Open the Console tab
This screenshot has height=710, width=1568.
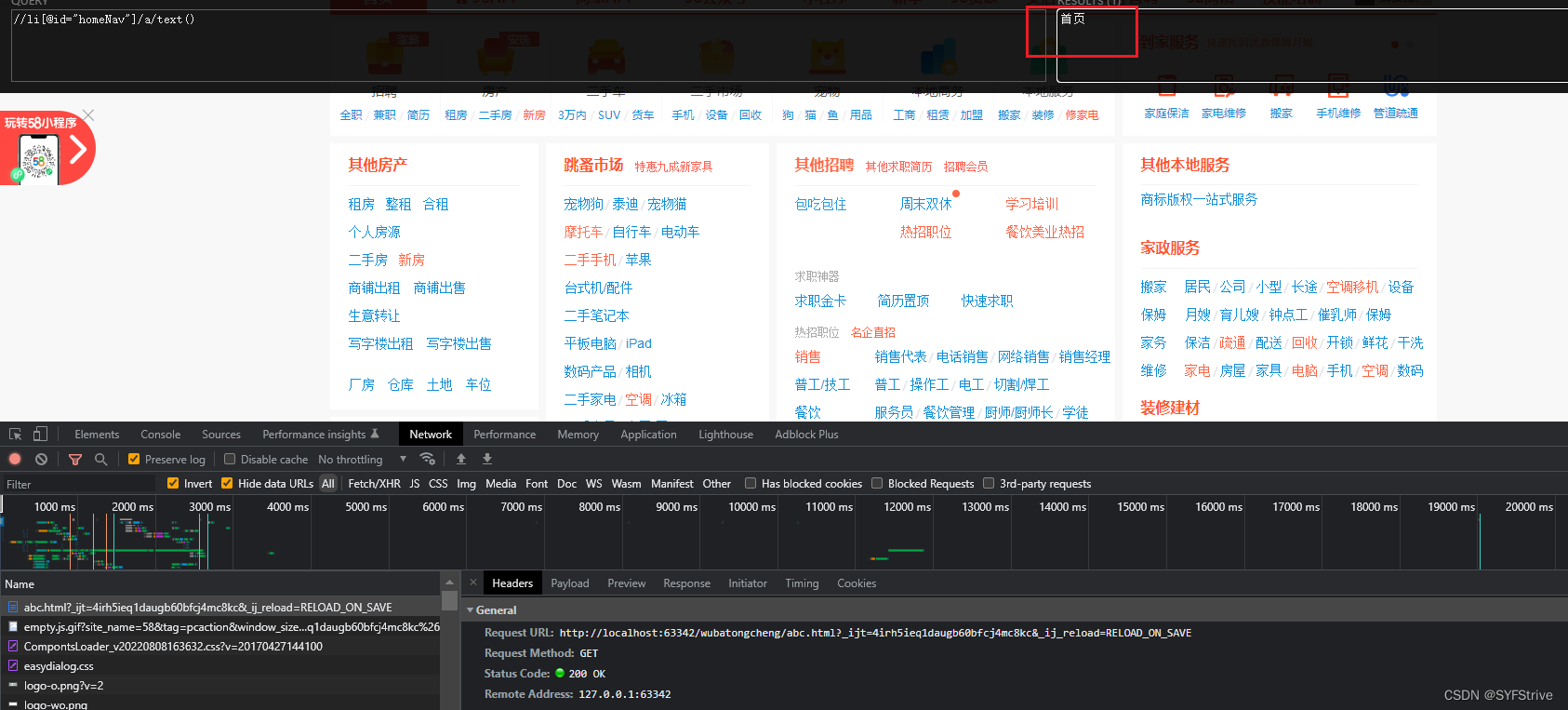point(161,435)
